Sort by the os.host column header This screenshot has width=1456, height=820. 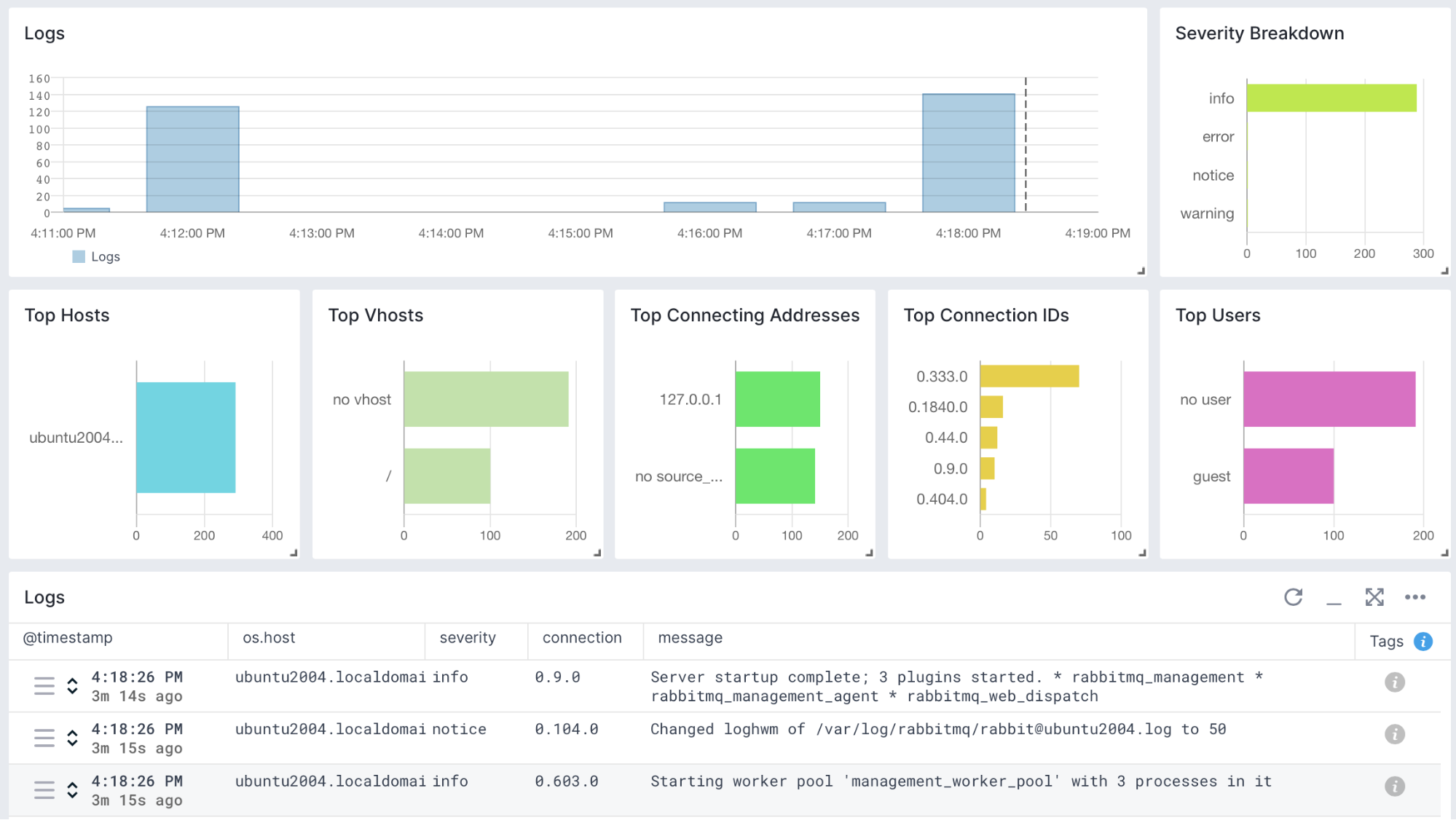click(x=269, y=638)
